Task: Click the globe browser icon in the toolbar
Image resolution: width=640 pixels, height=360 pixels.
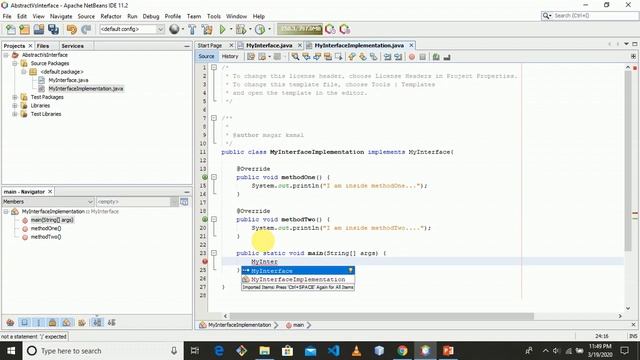Action: coord(174,29)
